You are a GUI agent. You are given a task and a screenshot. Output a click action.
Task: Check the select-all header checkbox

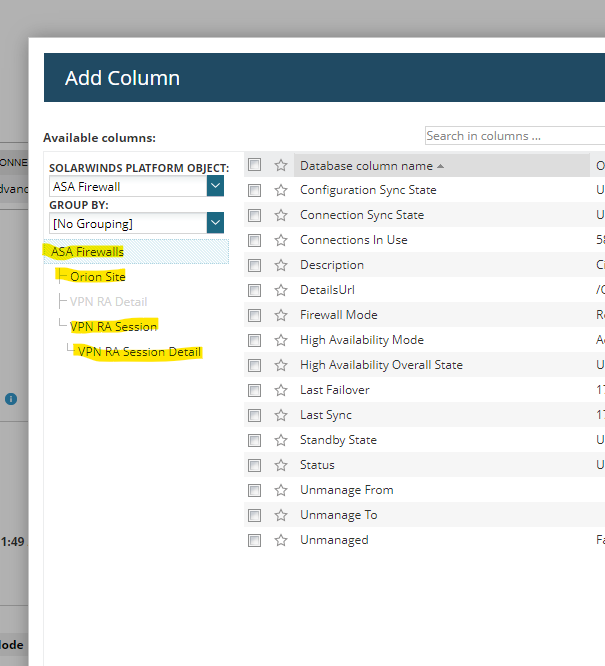(x=254, y=165)
